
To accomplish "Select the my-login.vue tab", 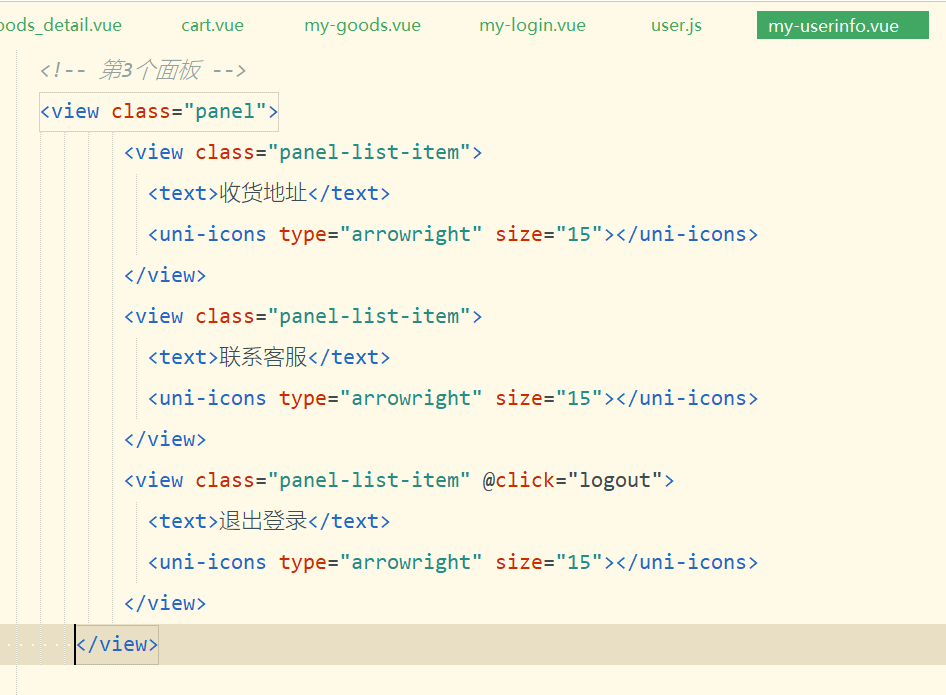I will click(533, 25).
